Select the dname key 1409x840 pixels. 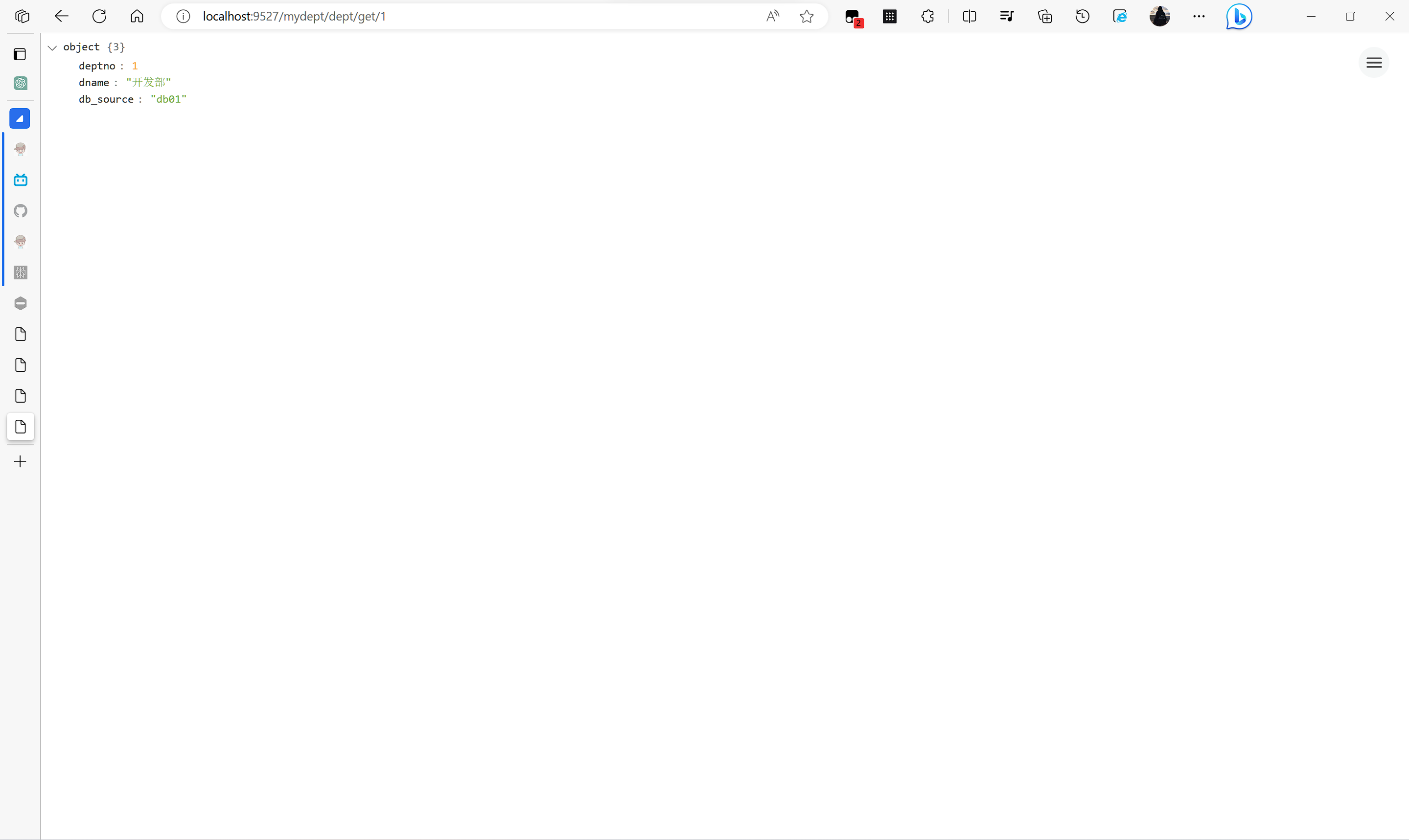(x=94, y=83)
